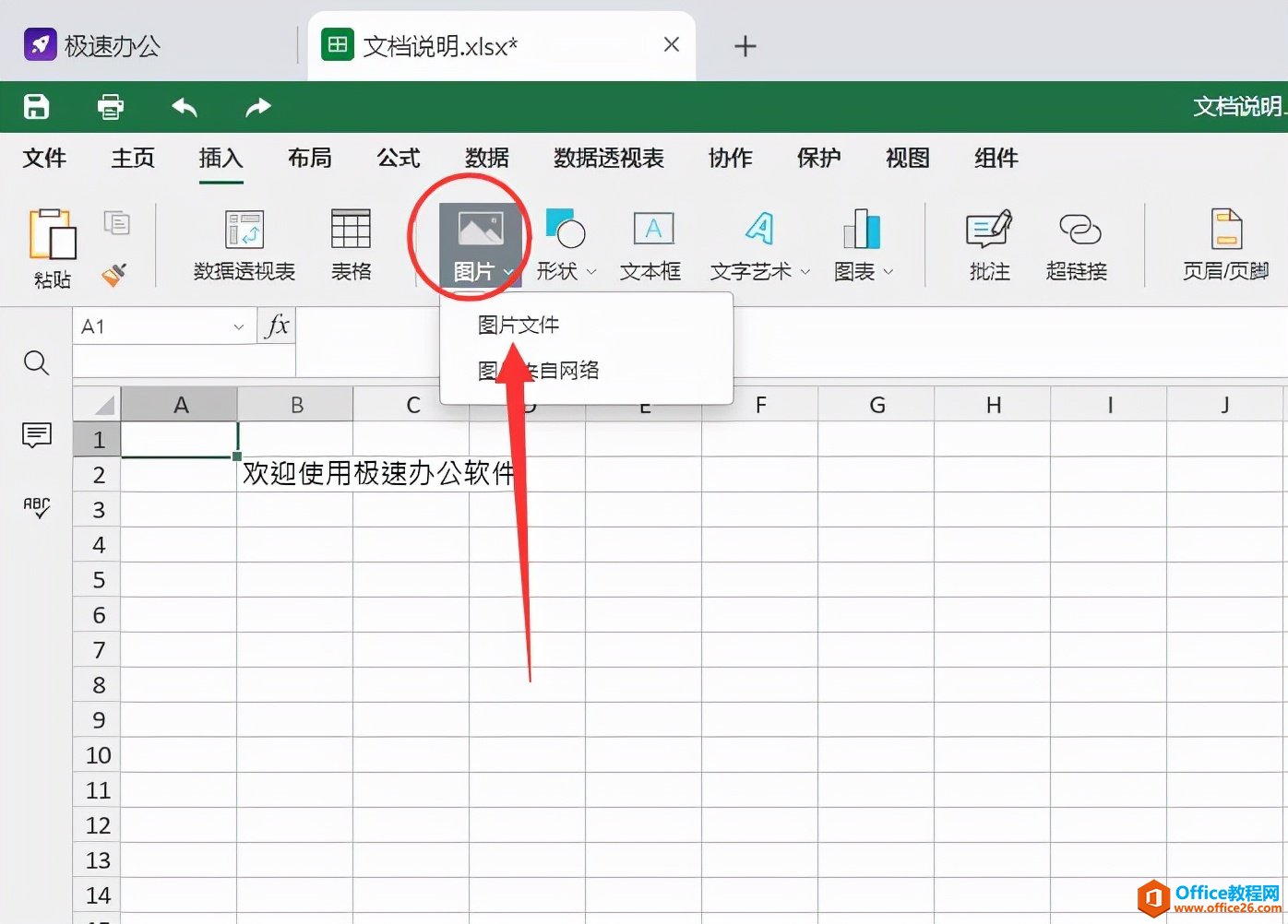Open the name box dropdown next to A1
The image size is (1288, 924).
pyautogui.click(x=239, y=326)
